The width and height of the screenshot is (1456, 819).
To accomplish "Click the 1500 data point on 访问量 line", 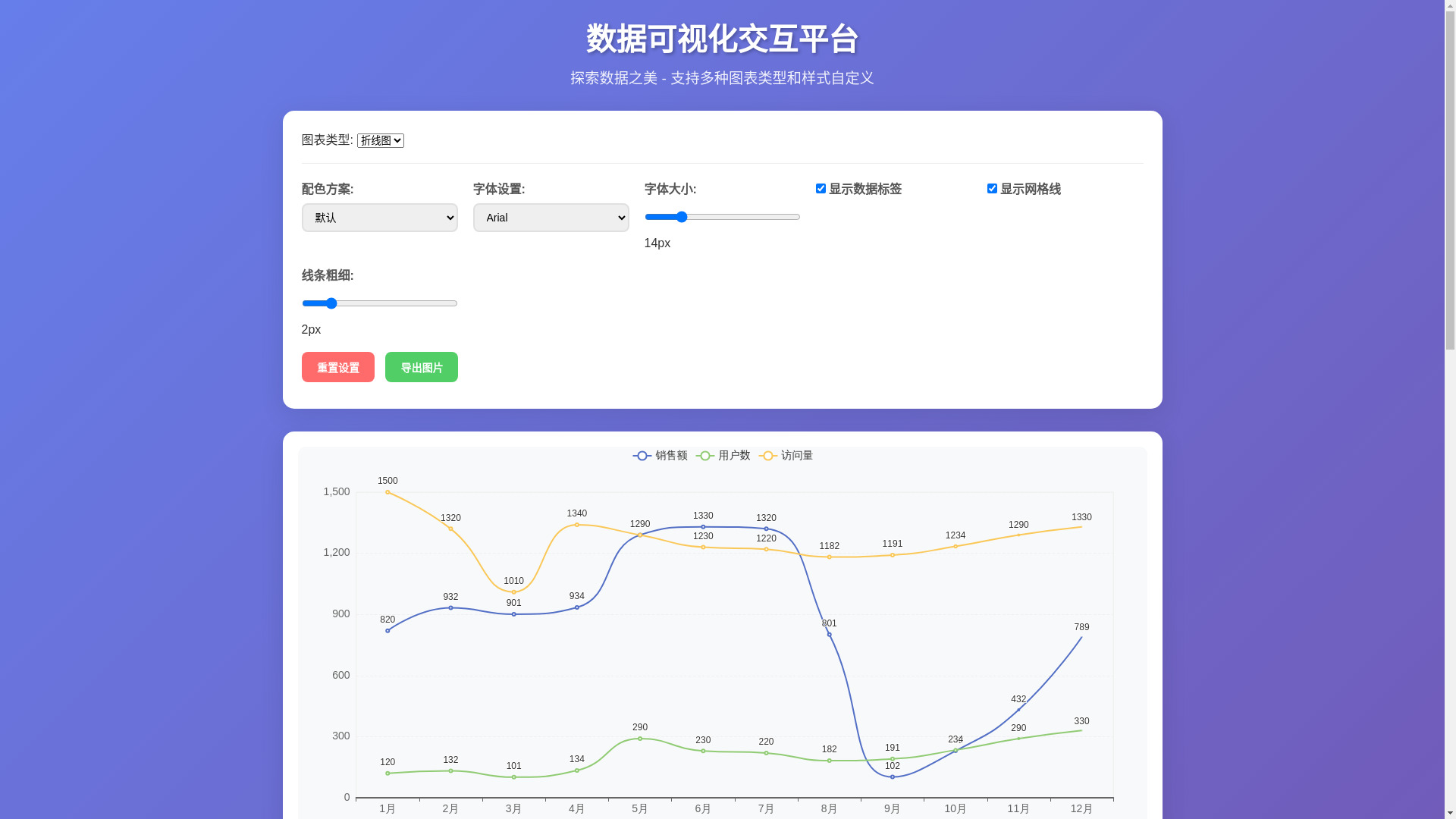I will (x=388, y=492).
